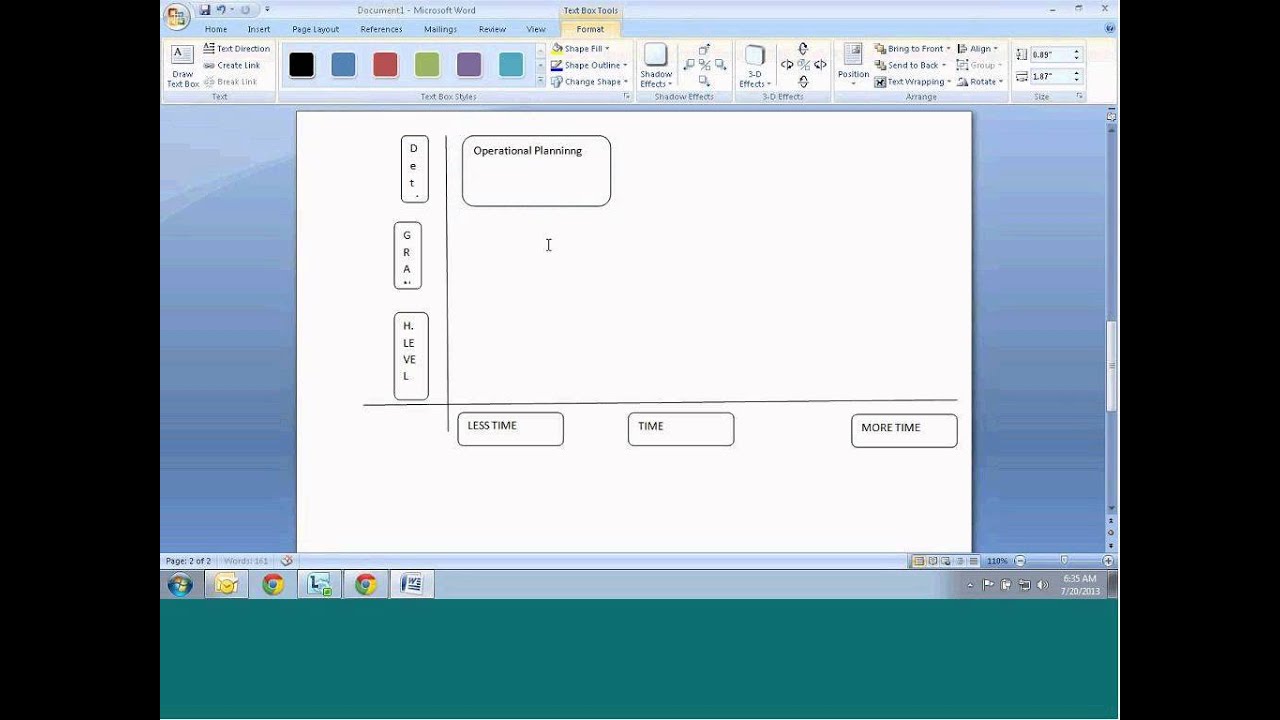
Task: Toggle shadow on/off
Action: pos(704,65)
